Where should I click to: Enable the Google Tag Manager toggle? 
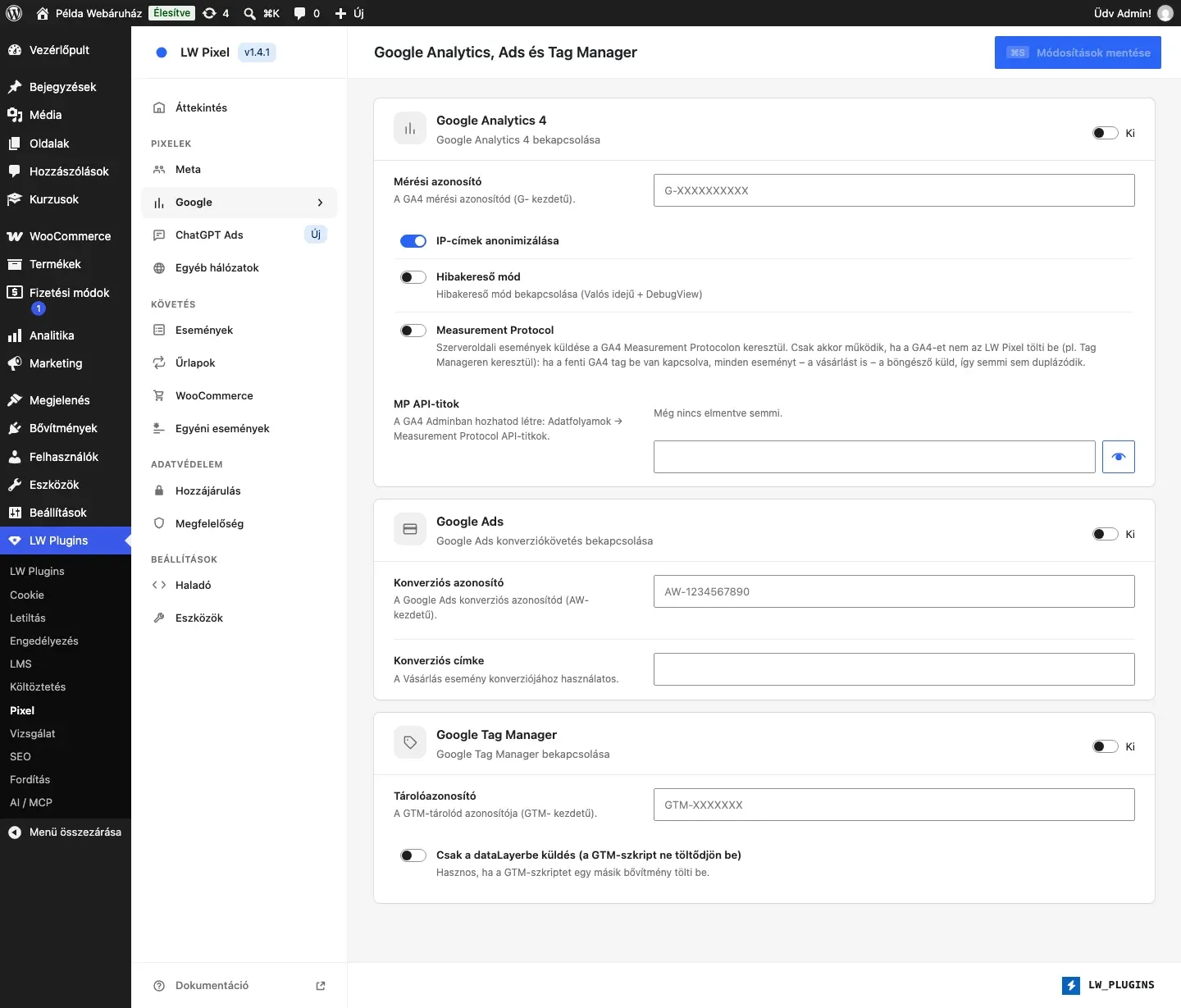(1106, 746)
